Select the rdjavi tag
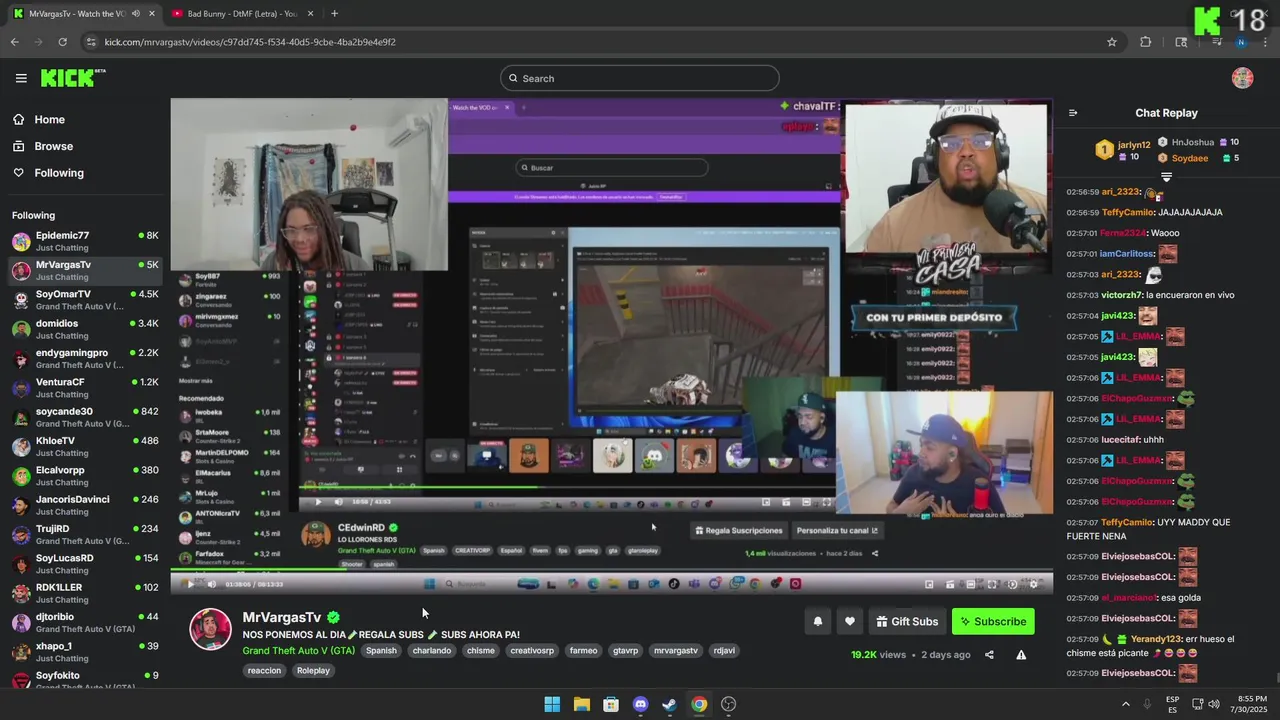Screen dimensions: 1280x720 [724, 651]
